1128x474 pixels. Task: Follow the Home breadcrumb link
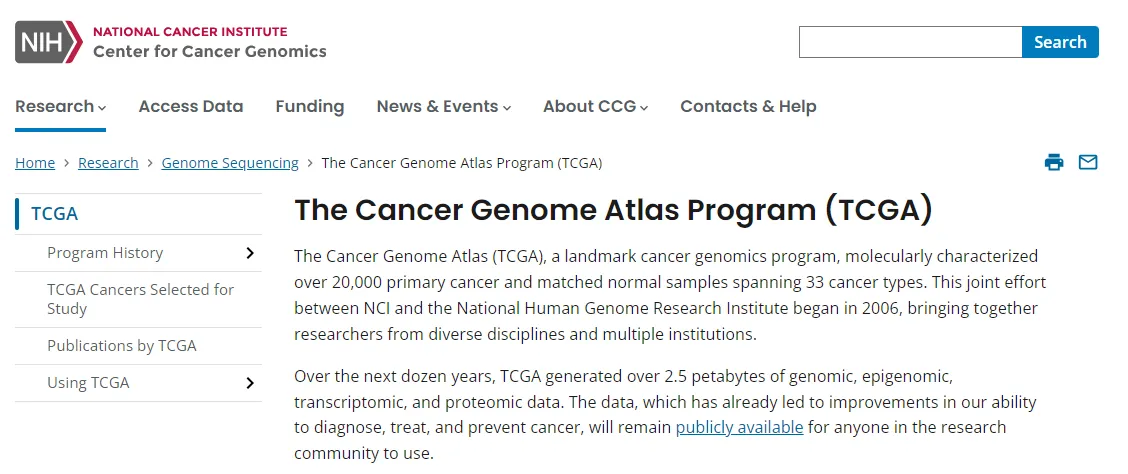click(x=35, y=163)
